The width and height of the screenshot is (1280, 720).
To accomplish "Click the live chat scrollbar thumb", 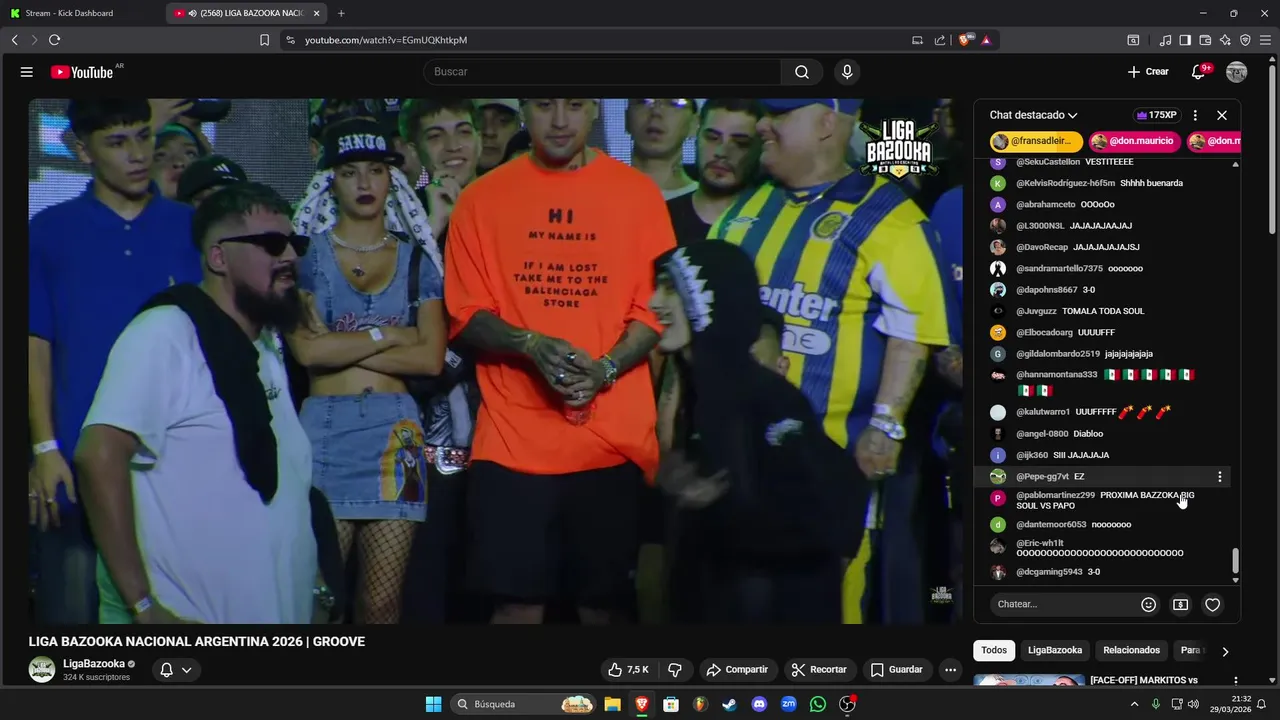I will click(1235, 561).
